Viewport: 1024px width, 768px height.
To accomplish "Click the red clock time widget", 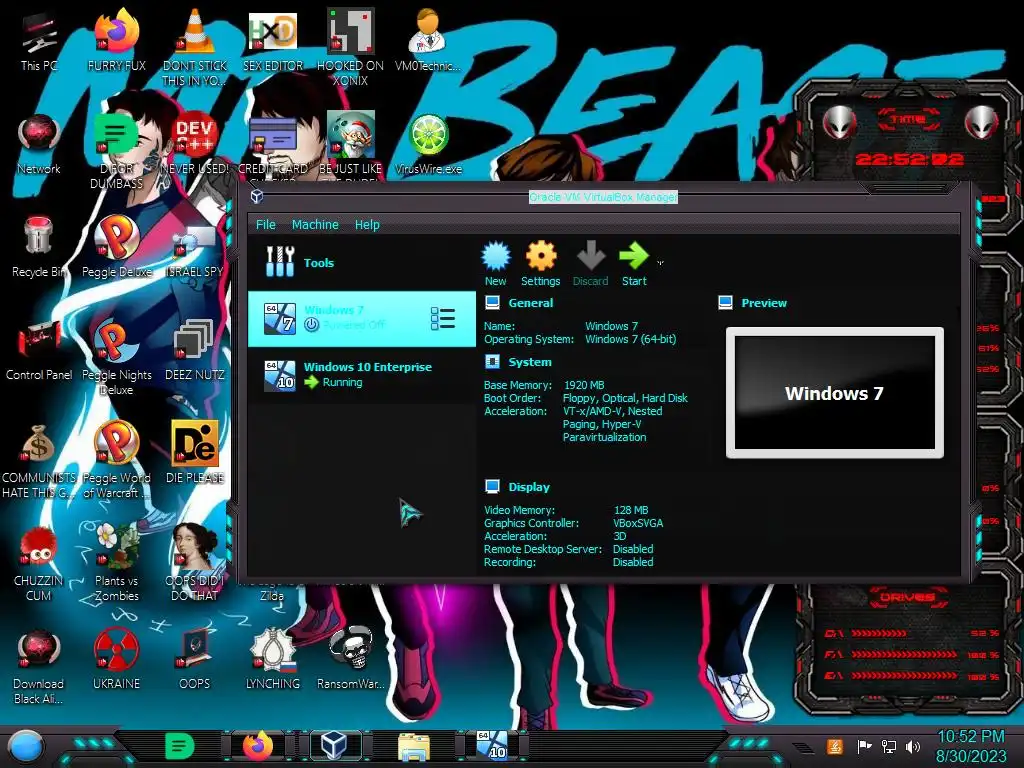I will click(x=909, y=159).
